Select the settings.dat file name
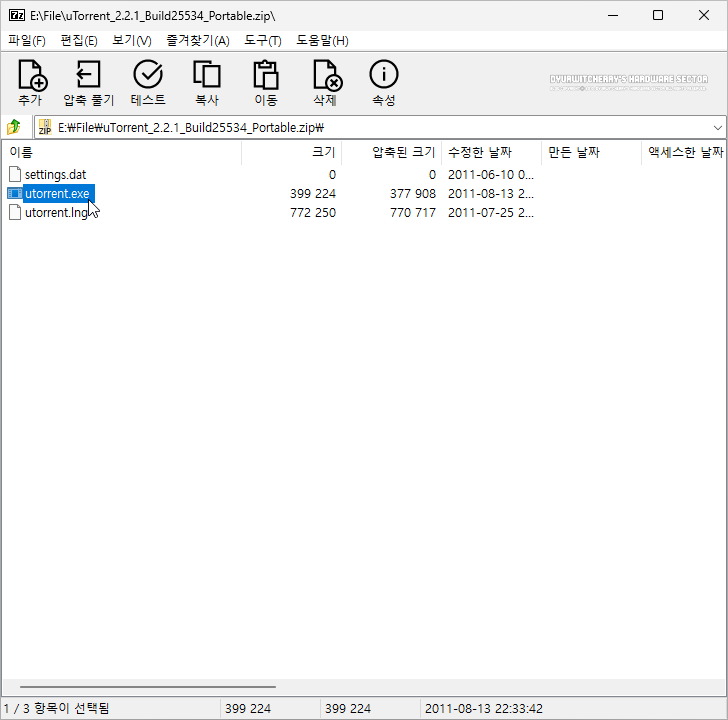This screenshot has width=728, height=720. (x=55, y=175)
